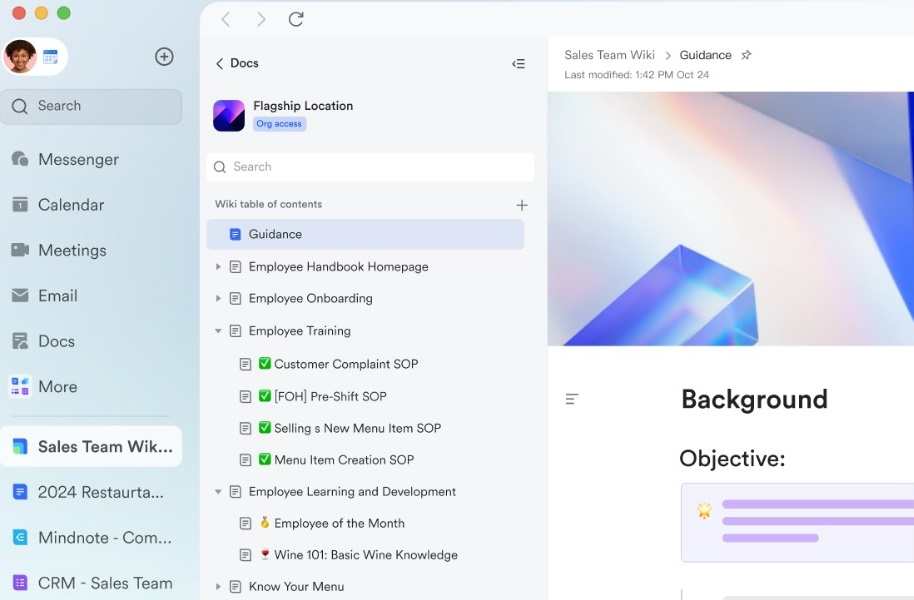Viewport: 914px width, 600px height.
Task: Add a new page to Wiki table of contents
Action: (521, 205)
